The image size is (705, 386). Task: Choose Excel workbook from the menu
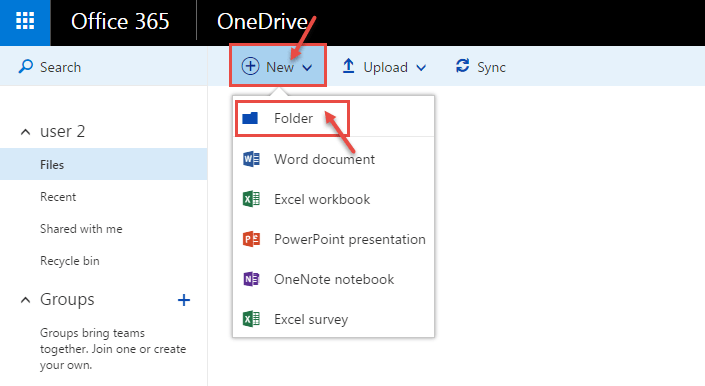(x=333, y=199)
